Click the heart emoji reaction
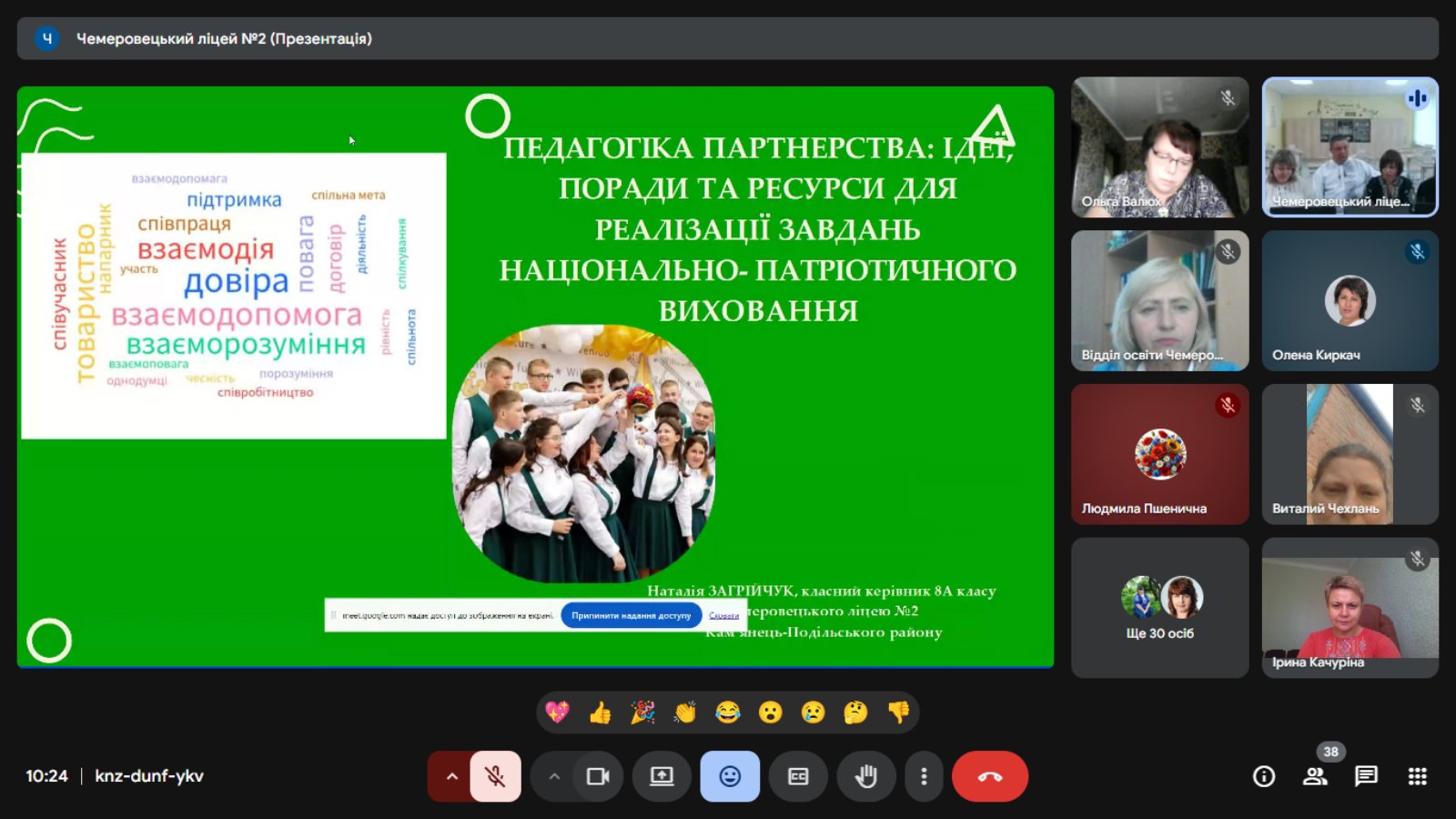Screen dimensions: 1456x819 [557, 713]
